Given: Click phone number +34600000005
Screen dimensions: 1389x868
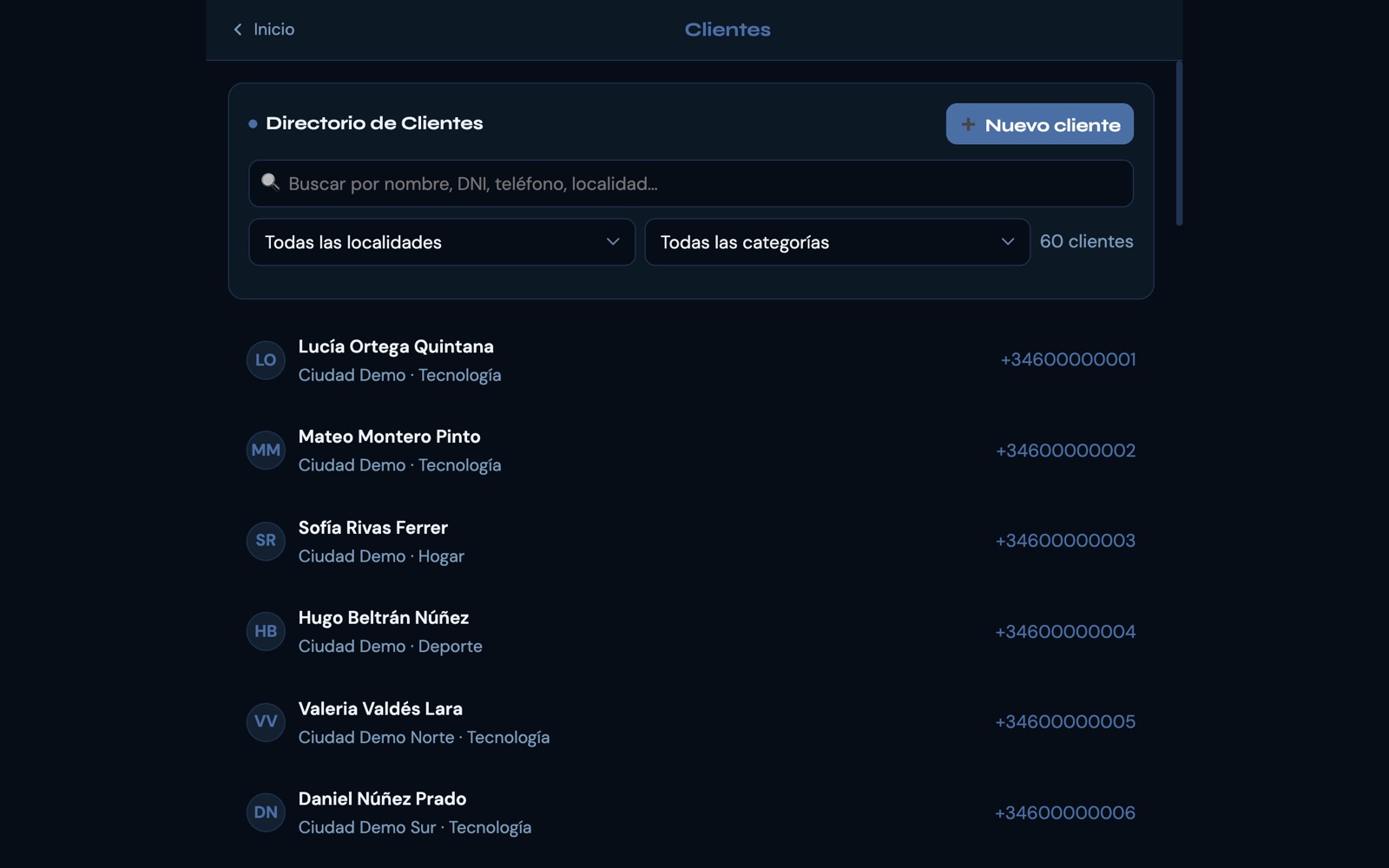Looking at the screenshot, I should point(1065,722).
